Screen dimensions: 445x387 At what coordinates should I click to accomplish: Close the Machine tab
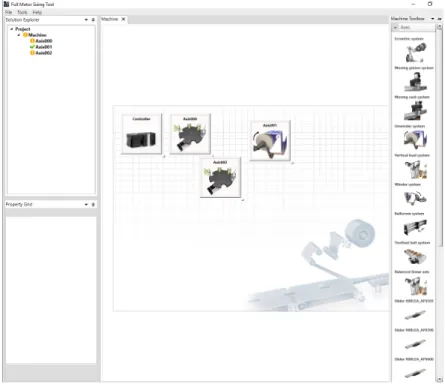pos(123,19)
